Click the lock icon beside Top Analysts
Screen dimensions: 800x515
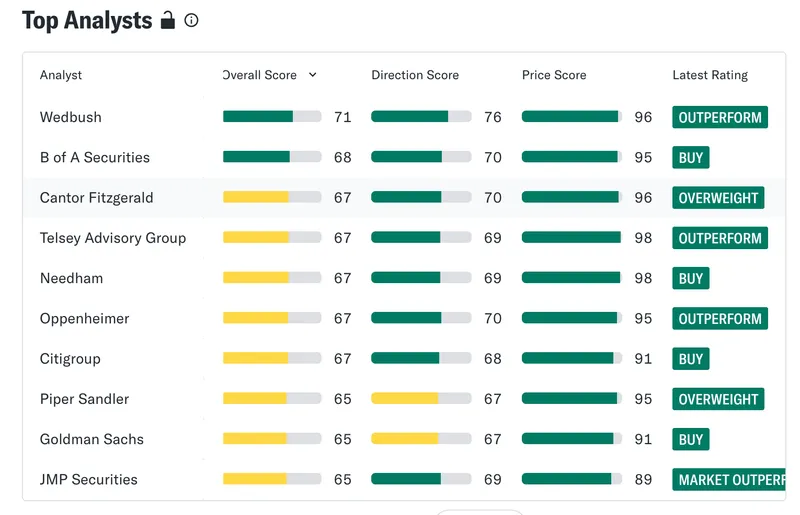click(168, 20)
